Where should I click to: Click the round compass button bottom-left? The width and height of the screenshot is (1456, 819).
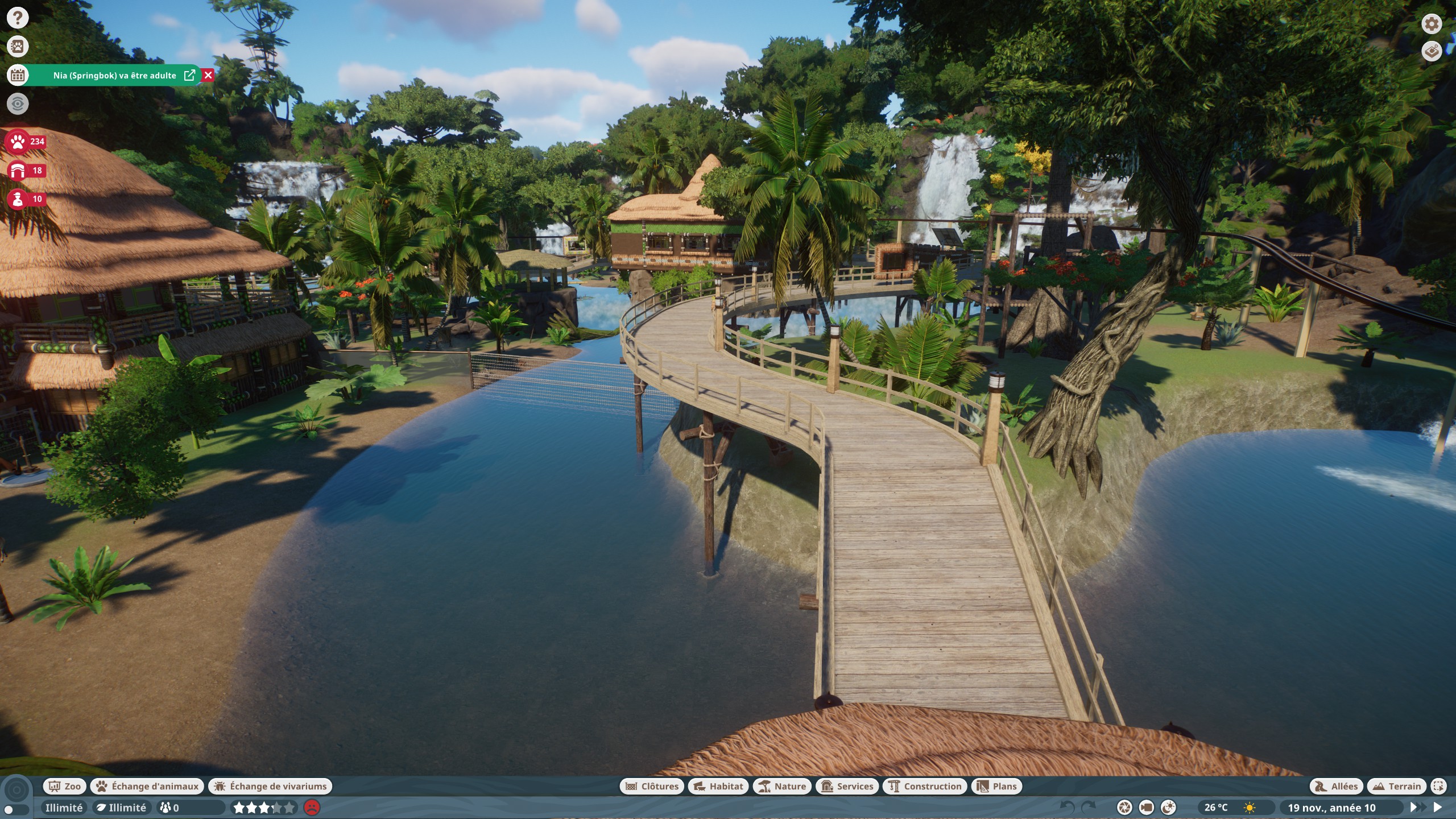click(16, 790)
